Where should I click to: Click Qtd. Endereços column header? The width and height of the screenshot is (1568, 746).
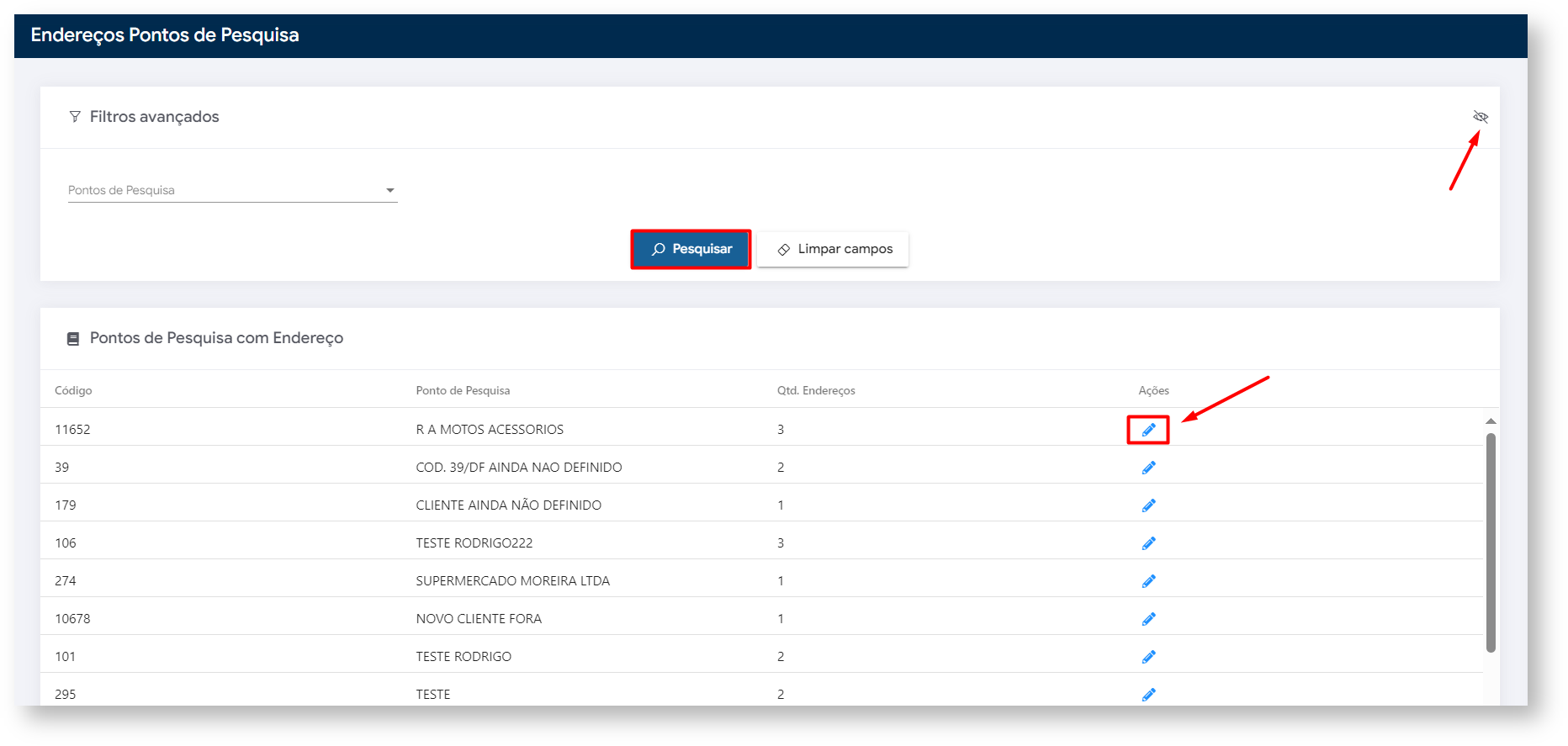815,390
